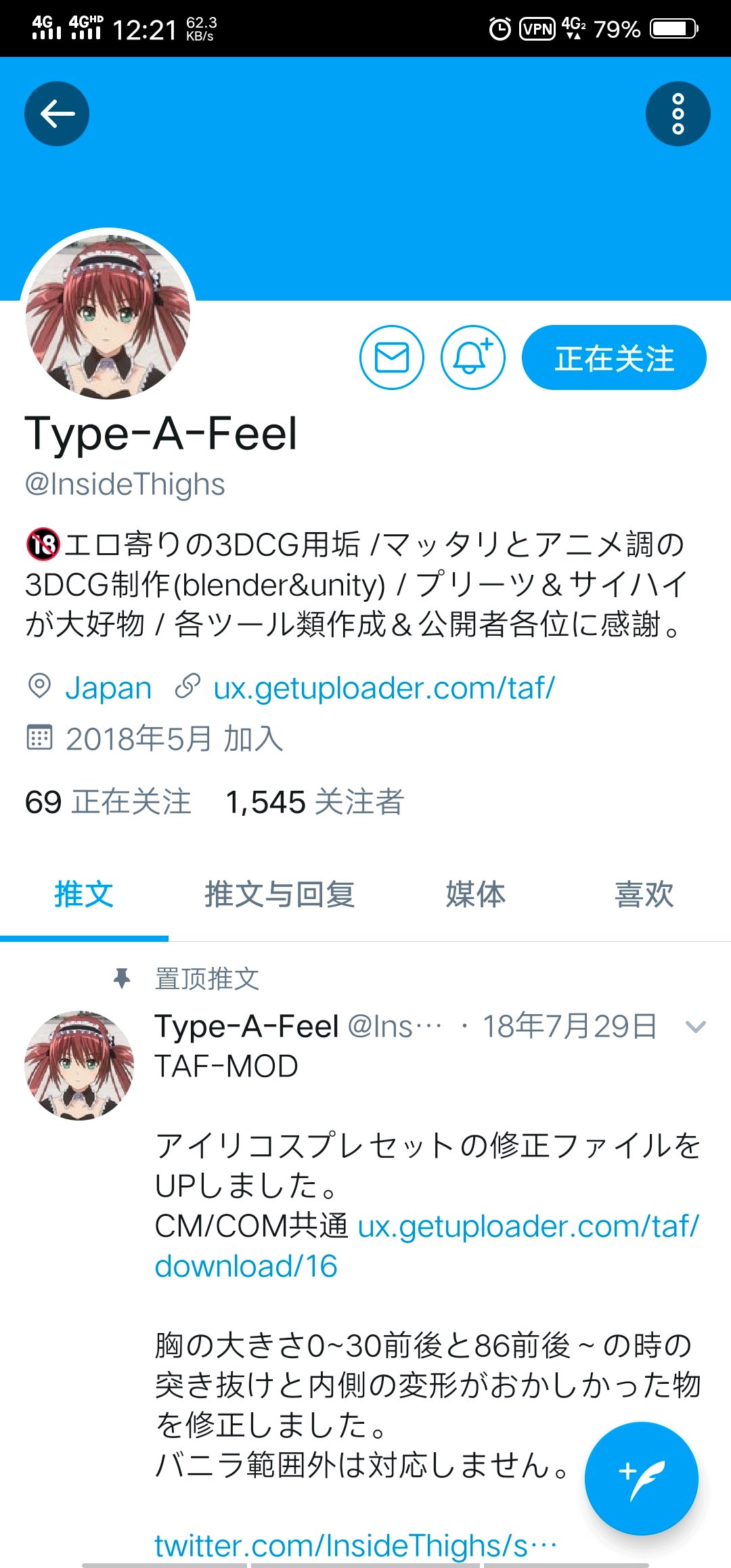
Task: View the 1,545 关注者 followers list
Action: [x=315, y=802]
